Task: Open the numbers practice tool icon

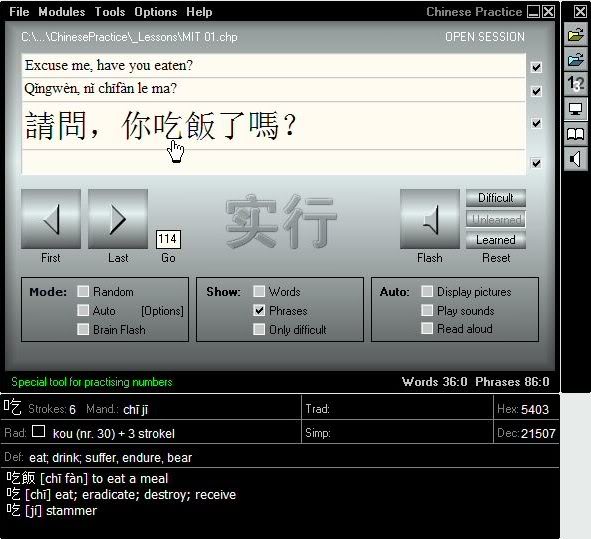Action: click(576, 84)
